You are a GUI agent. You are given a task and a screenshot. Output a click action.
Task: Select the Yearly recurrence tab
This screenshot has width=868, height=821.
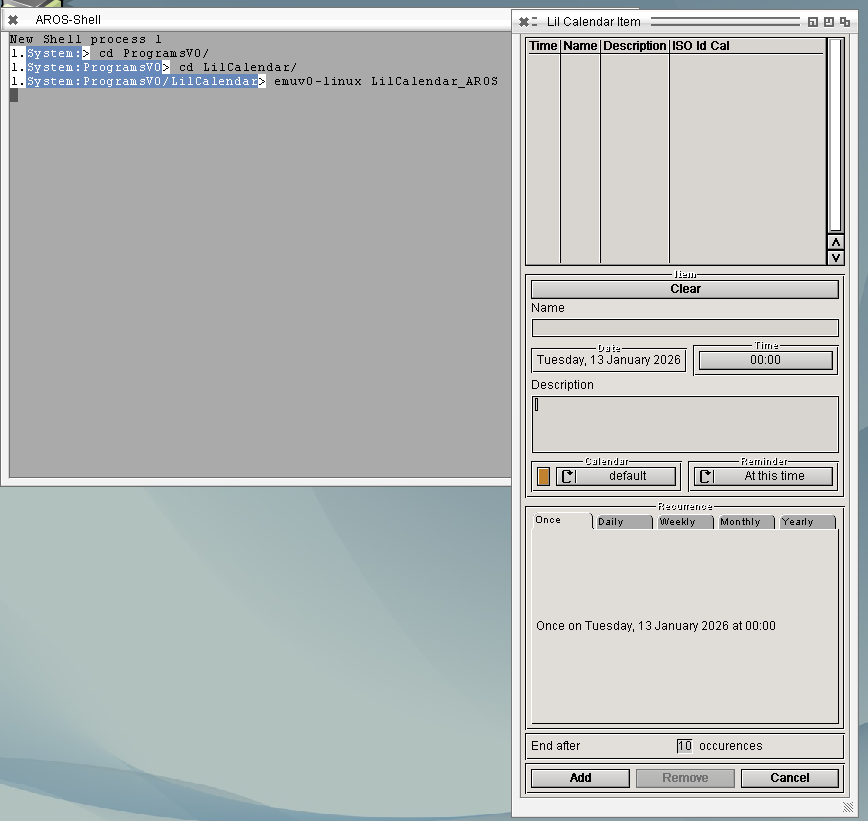pyautogui.click(x=806, y=522)
